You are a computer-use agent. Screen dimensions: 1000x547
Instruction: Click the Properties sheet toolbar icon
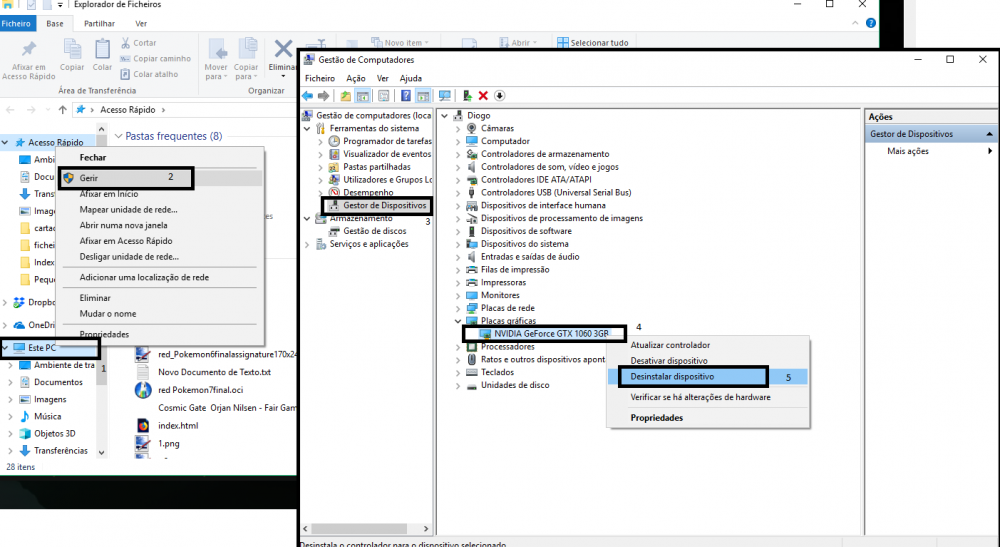coord(383,96)
